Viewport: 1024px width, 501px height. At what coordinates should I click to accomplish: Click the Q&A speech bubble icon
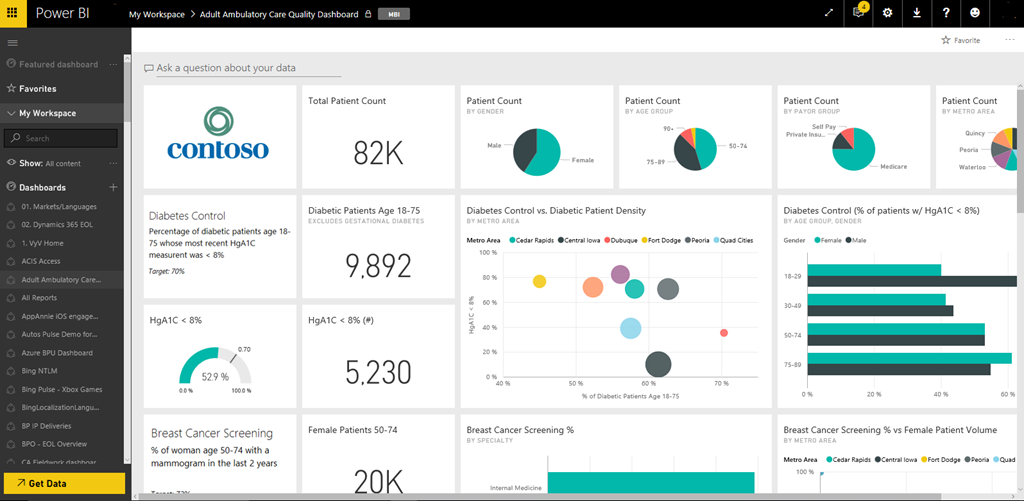(148, 68)
